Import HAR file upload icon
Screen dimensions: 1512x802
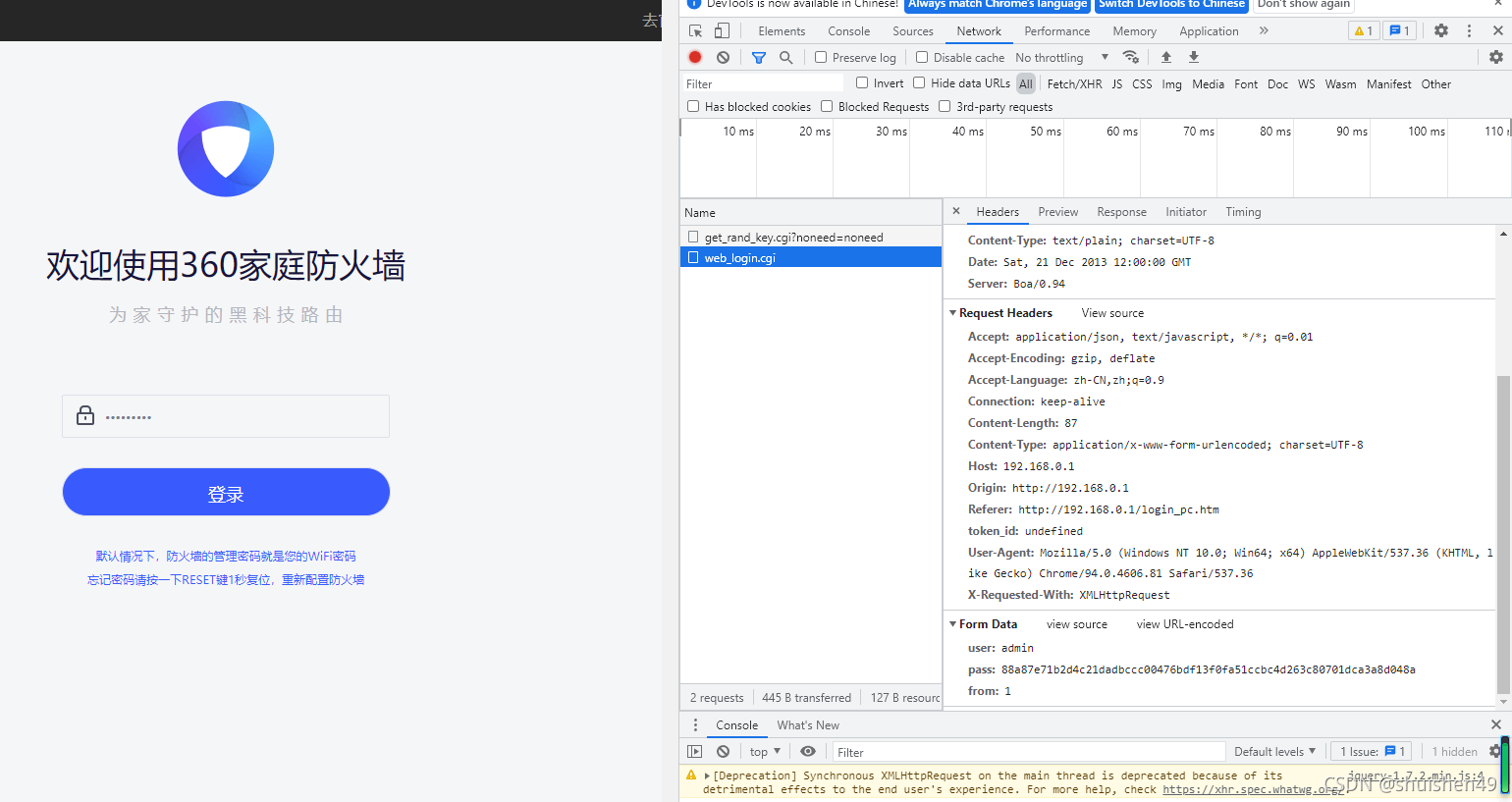(1166, 57)
